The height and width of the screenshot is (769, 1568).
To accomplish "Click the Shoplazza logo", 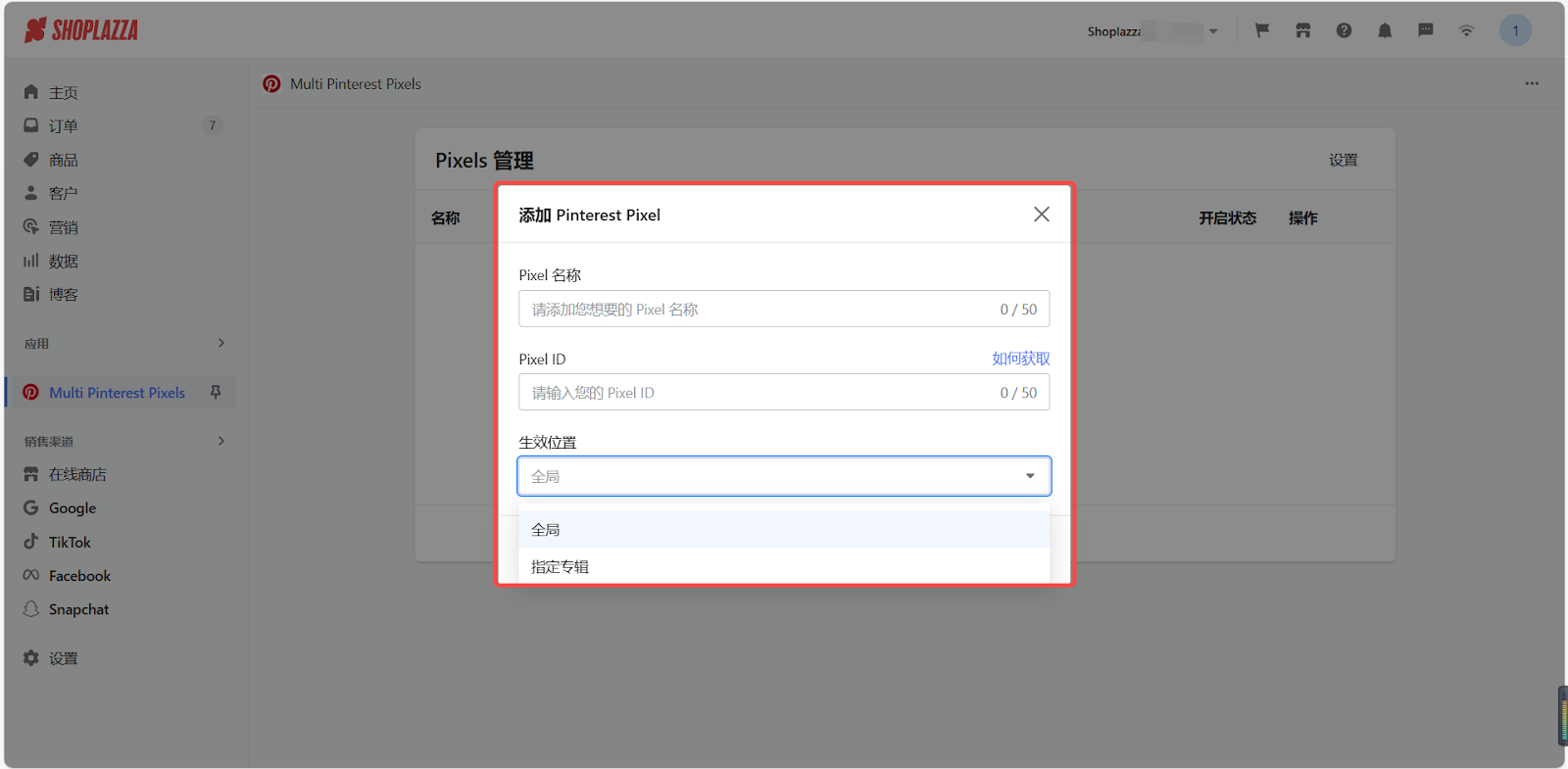I will pyautogui.click(x=81, y=30).
